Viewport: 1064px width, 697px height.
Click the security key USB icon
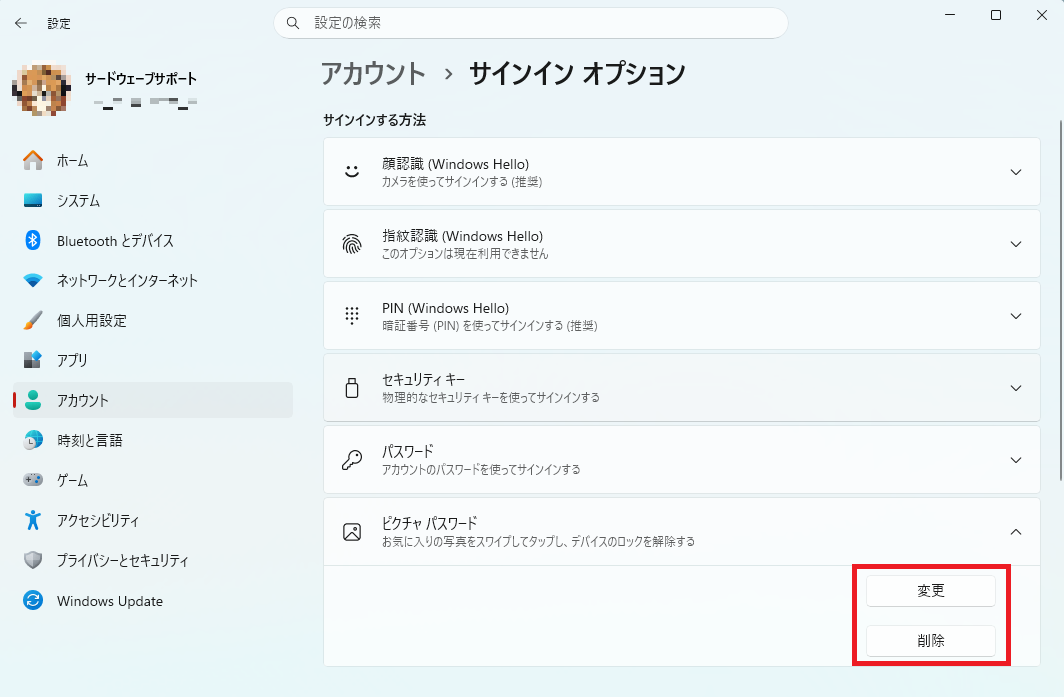pos(352,388)
